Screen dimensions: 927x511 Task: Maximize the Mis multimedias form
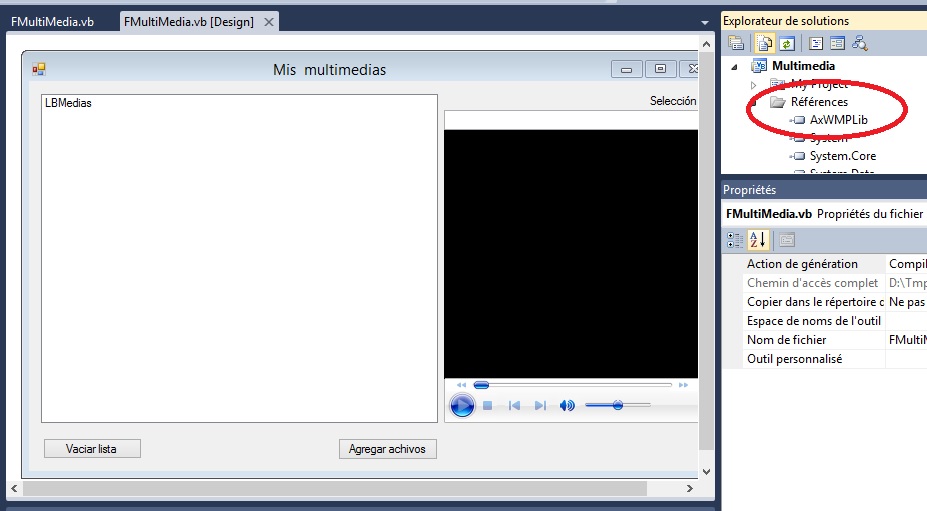(x=660, y=69)
